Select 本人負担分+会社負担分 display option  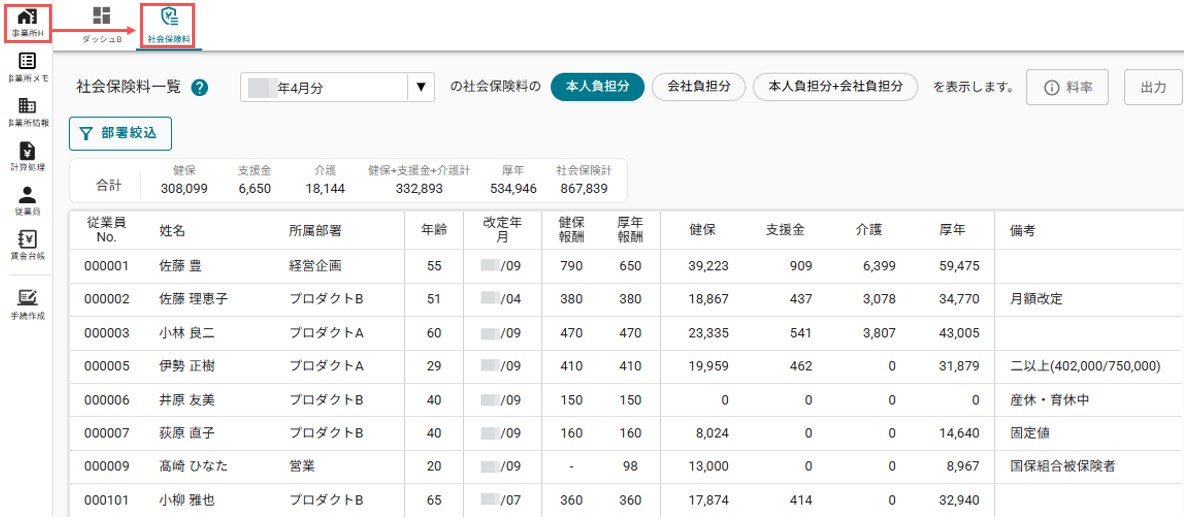[x=835, y=87]
